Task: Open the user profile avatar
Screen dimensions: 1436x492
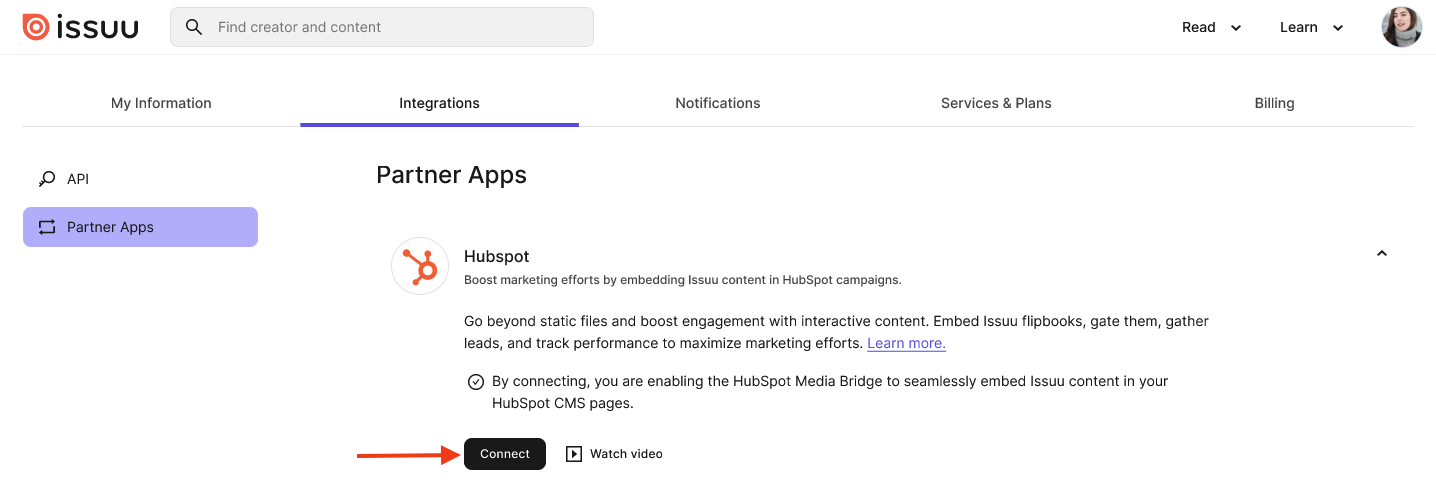Action: [x=1401, y=27]
